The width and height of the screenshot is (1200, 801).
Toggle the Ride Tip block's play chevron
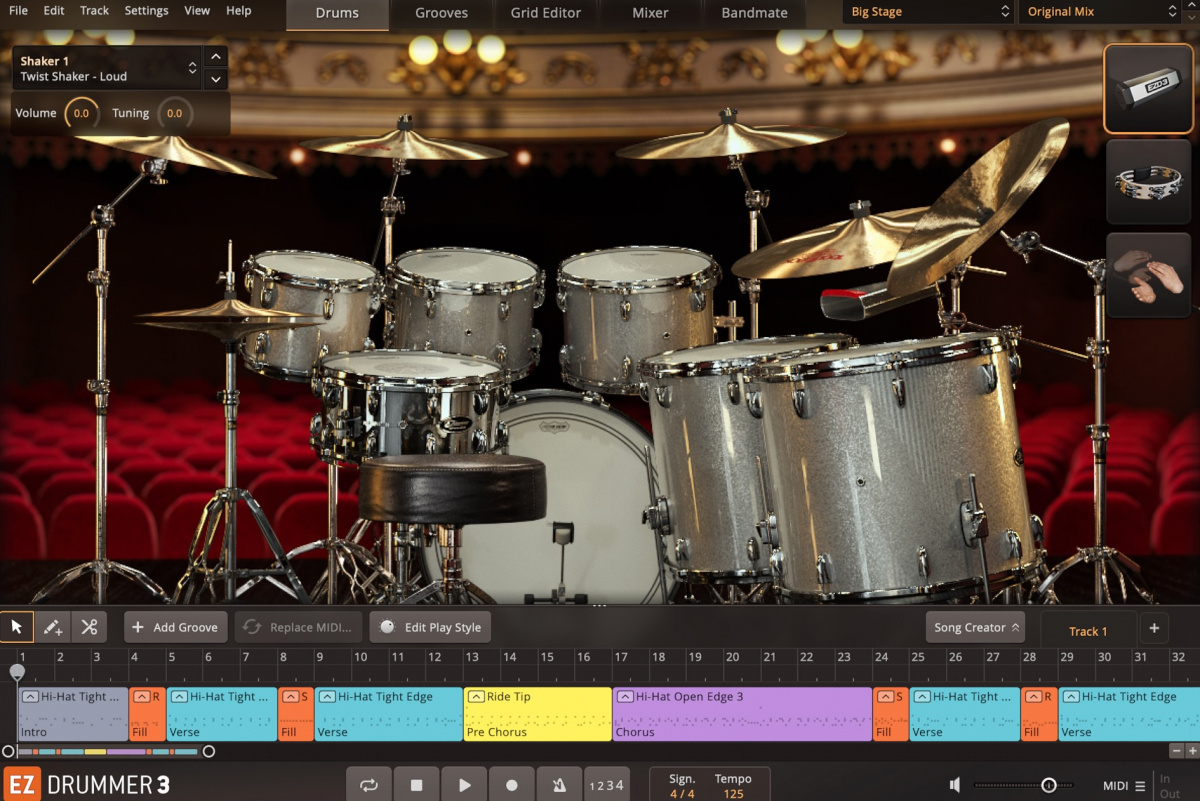point(477,696)
